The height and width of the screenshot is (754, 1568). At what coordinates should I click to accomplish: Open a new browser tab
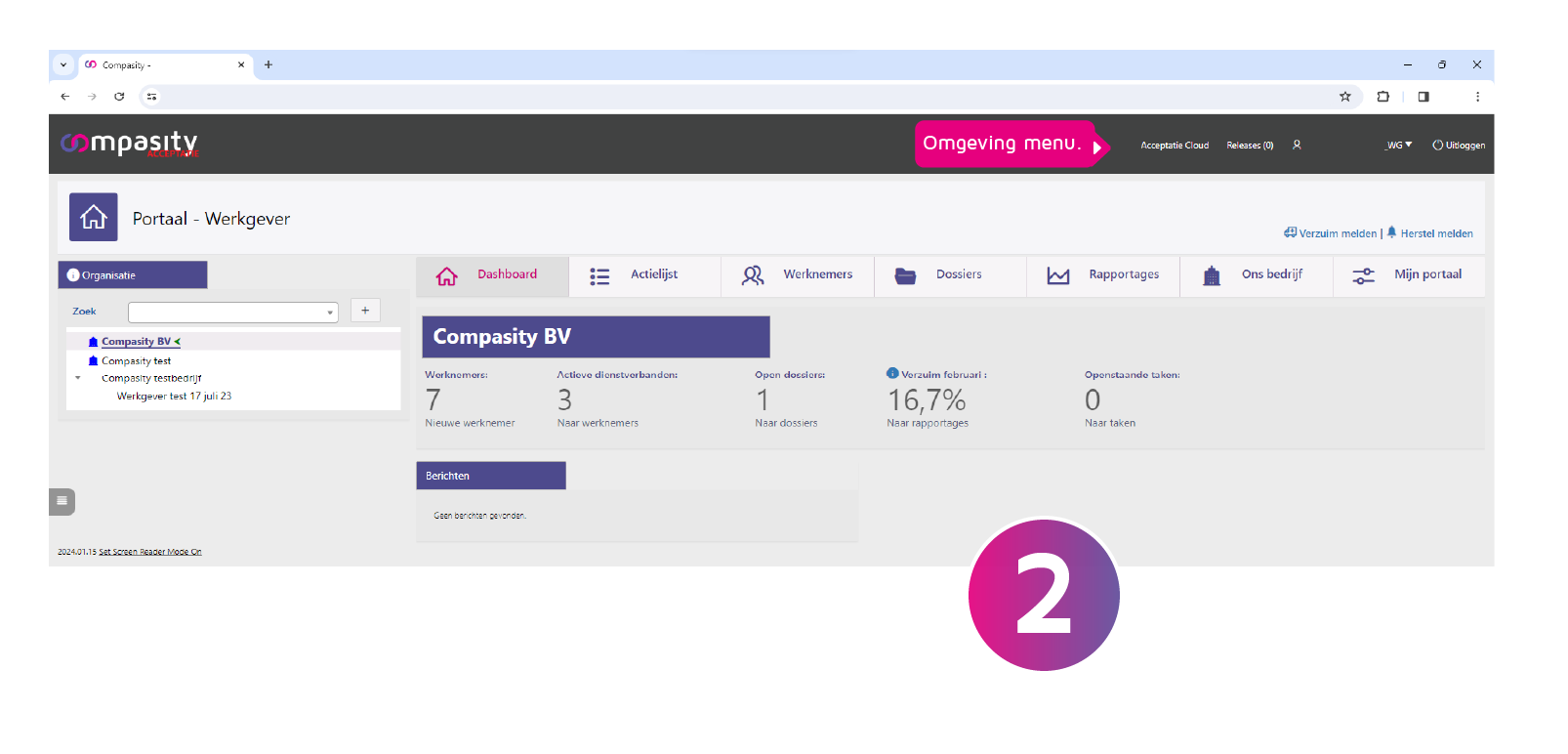coord(268,65)
